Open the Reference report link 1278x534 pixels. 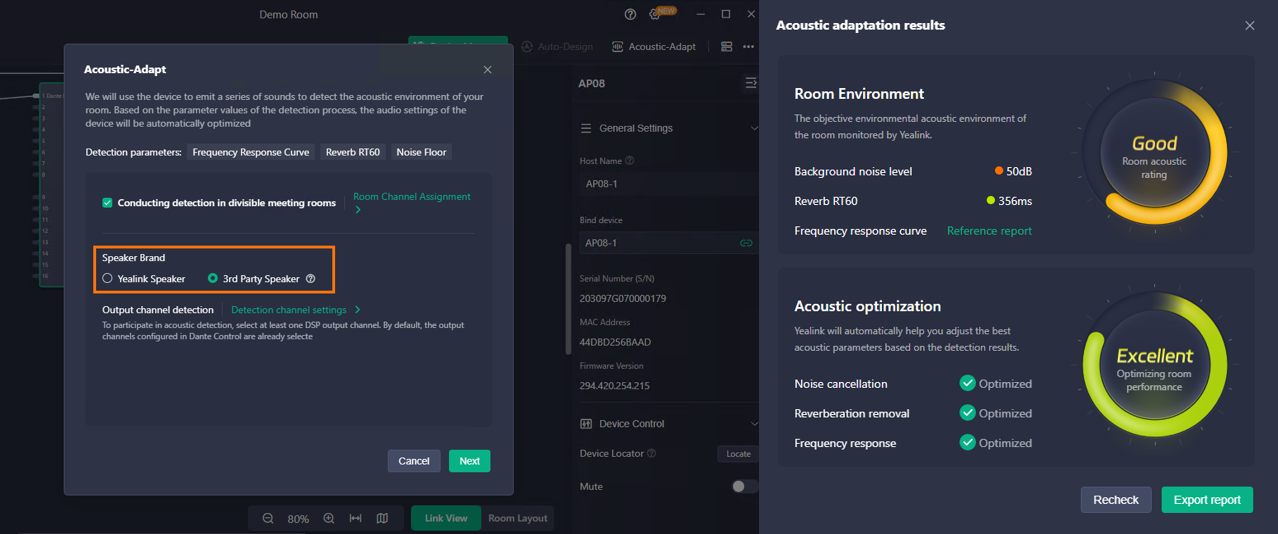coord(989,231)
